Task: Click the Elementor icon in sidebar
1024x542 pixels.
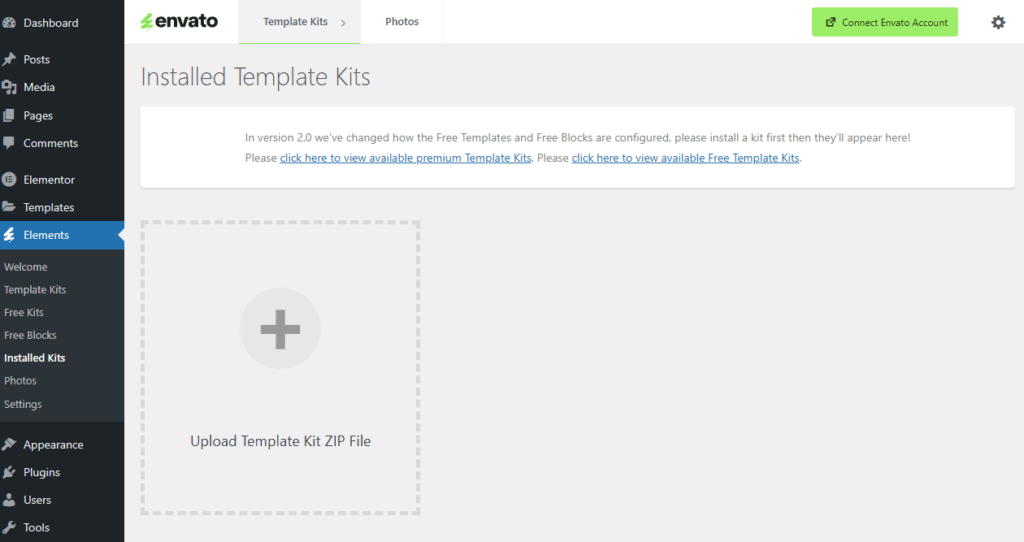Action: 9,180
